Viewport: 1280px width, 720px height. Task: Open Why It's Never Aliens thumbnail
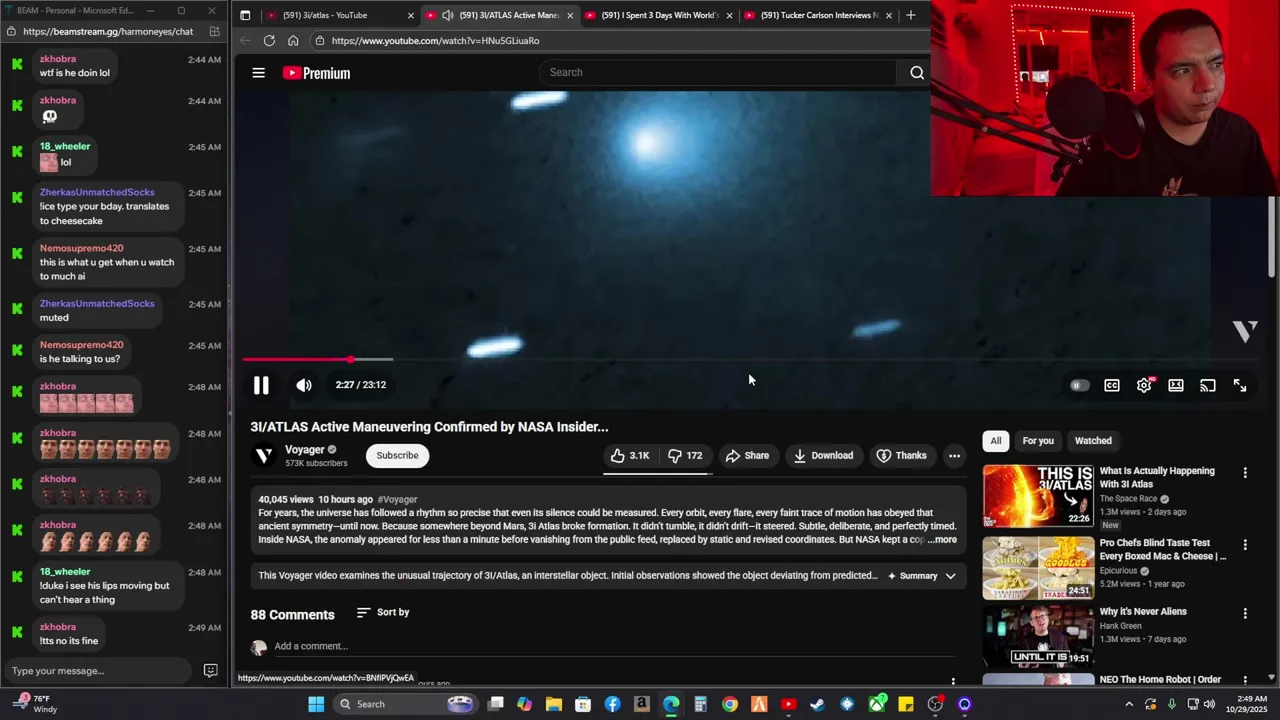(1038, 637)
